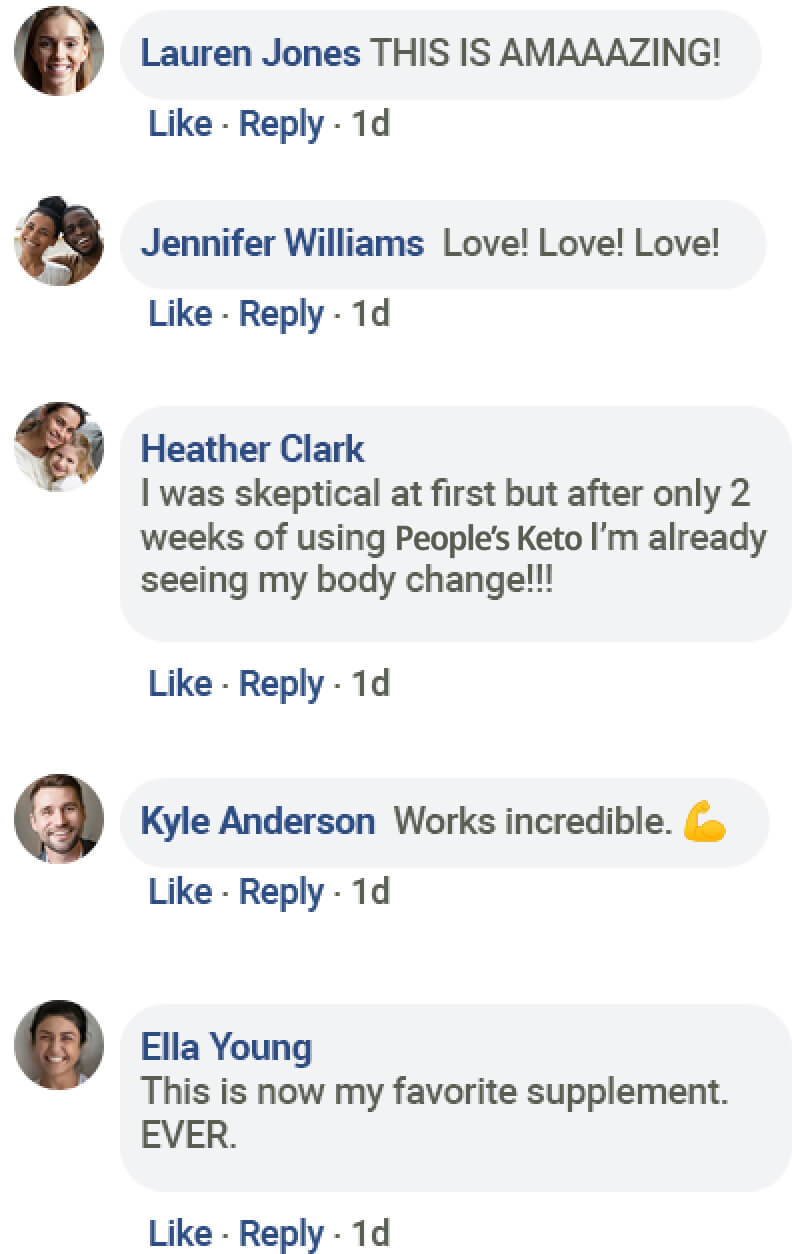Click the flexed bicep emoji

tap(704, 822)
